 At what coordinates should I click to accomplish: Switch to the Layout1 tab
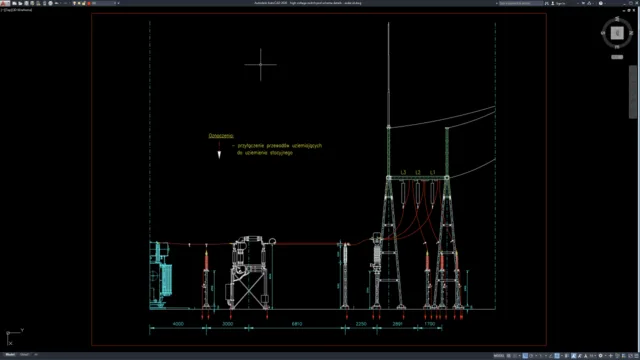pos(24,355)
